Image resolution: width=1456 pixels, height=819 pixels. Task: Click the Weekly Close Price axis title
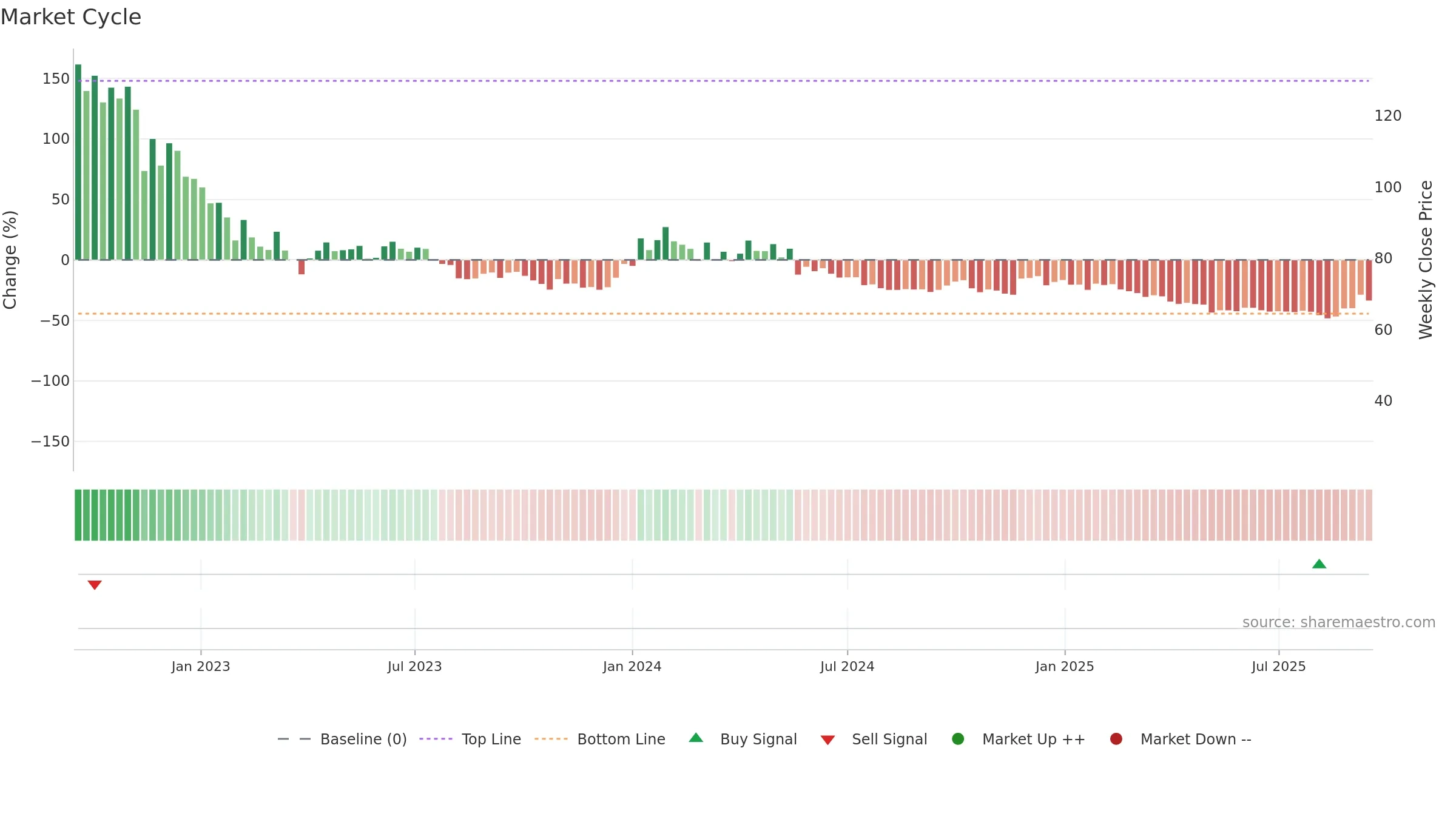click(1426, 260)
